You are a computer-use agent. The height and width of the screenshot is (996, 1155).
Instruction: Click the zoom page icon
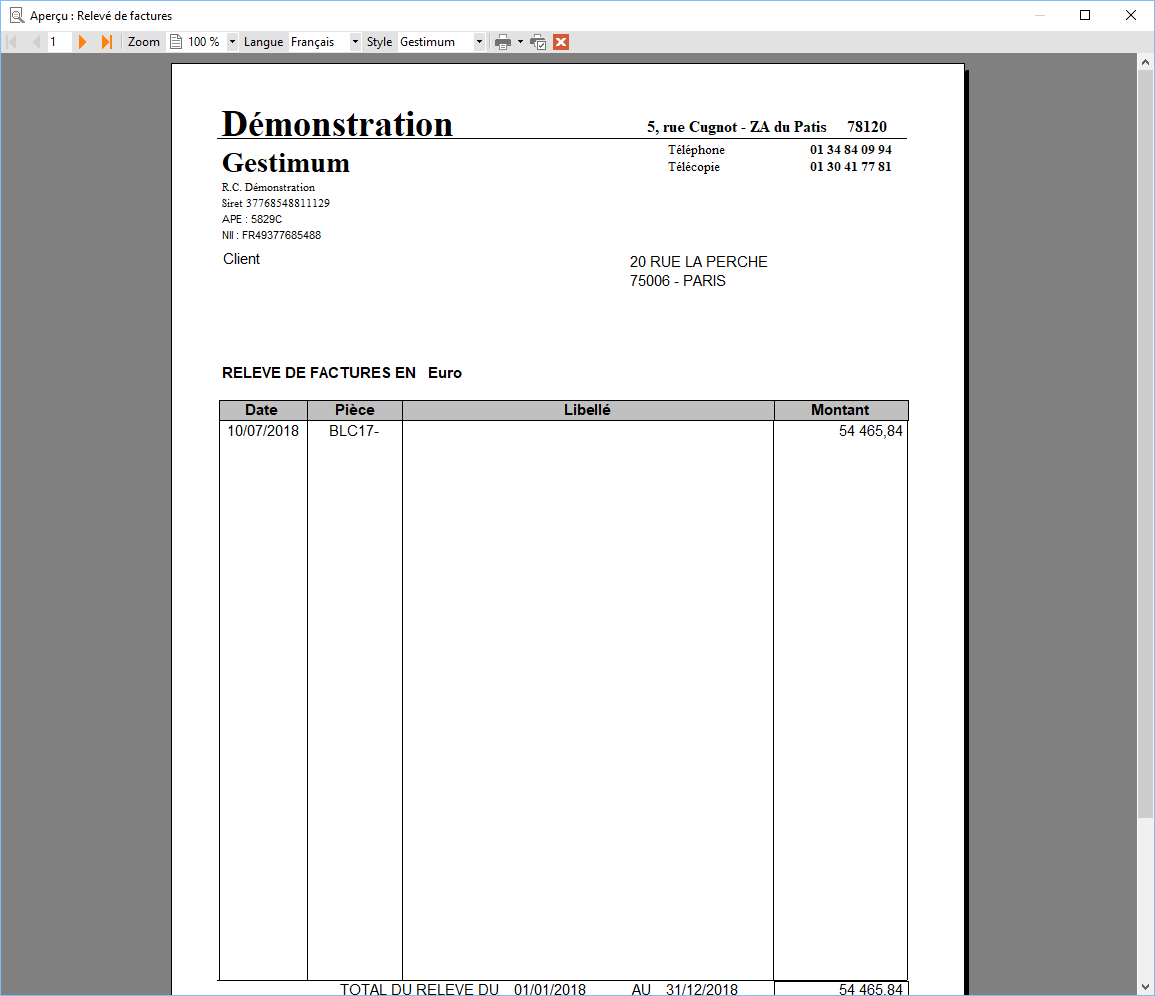tap(176, 42)
